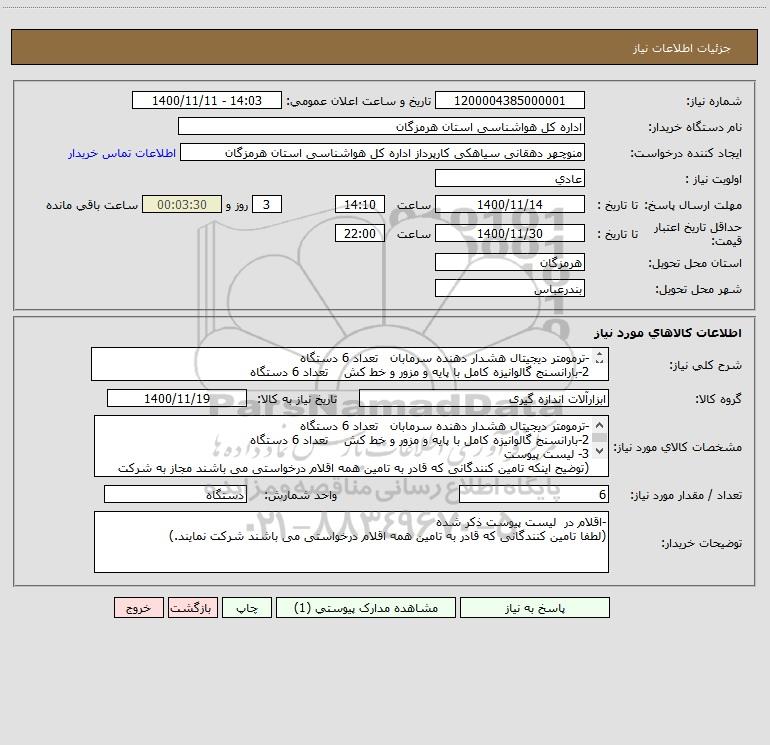This screenshot has width=770, height=745.
Task: Step the general description scroll arrows
Action: (599, 358)
